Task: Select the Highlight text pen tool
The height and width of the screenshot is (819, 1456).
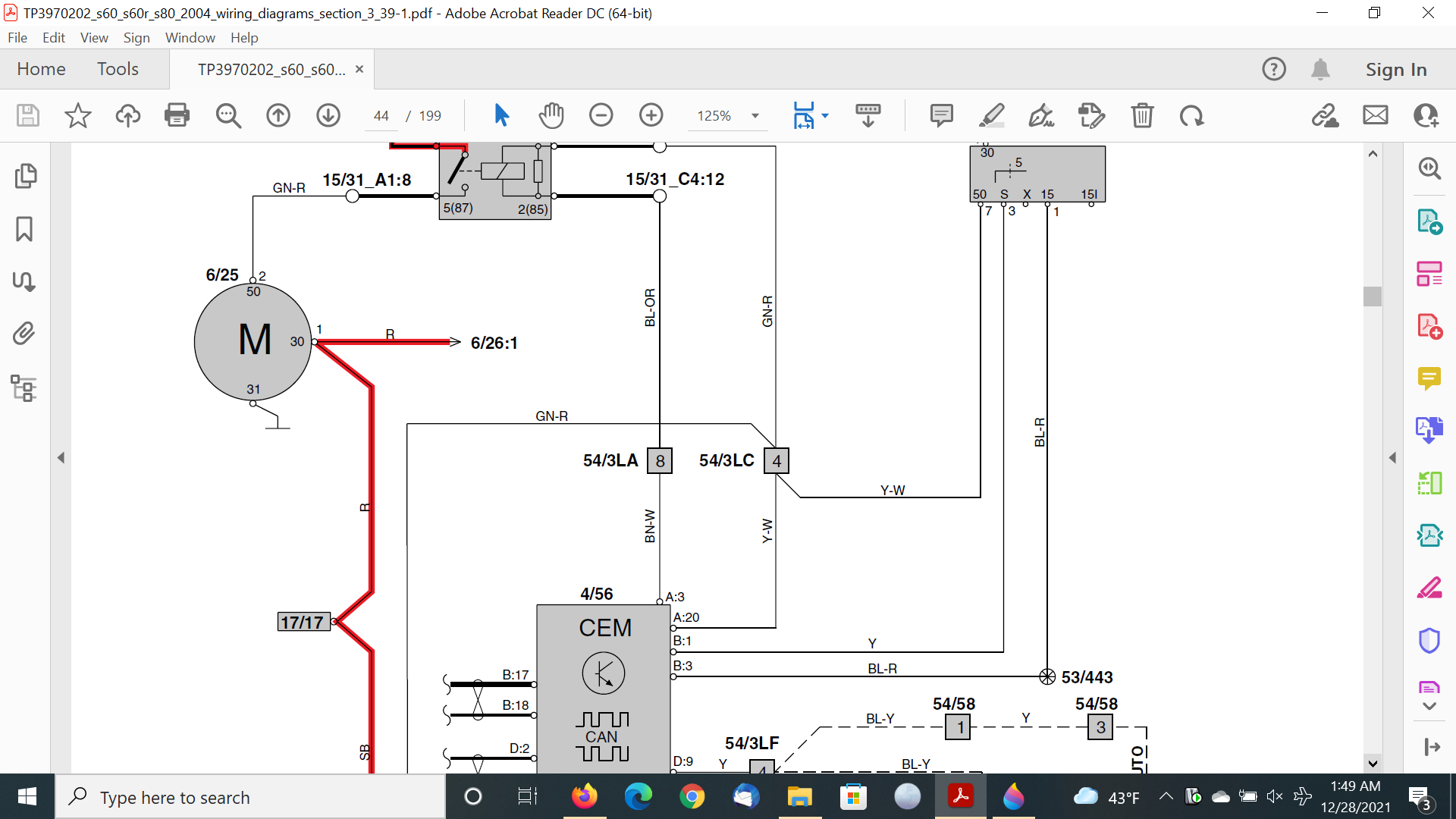Action: 991,115
